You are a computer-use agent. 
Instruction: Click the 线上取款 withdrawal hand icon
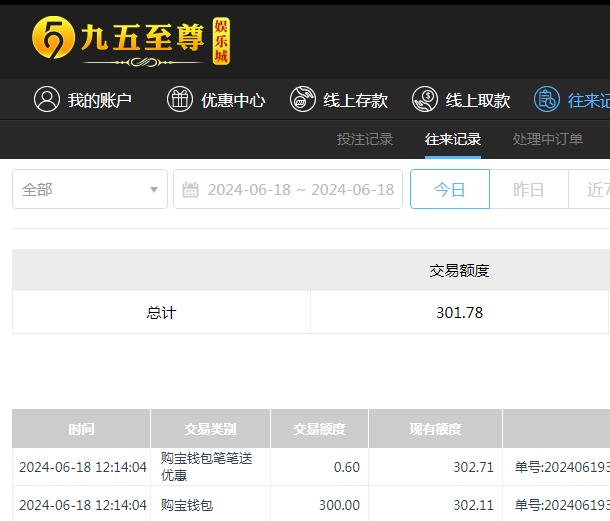coord(425,99)
